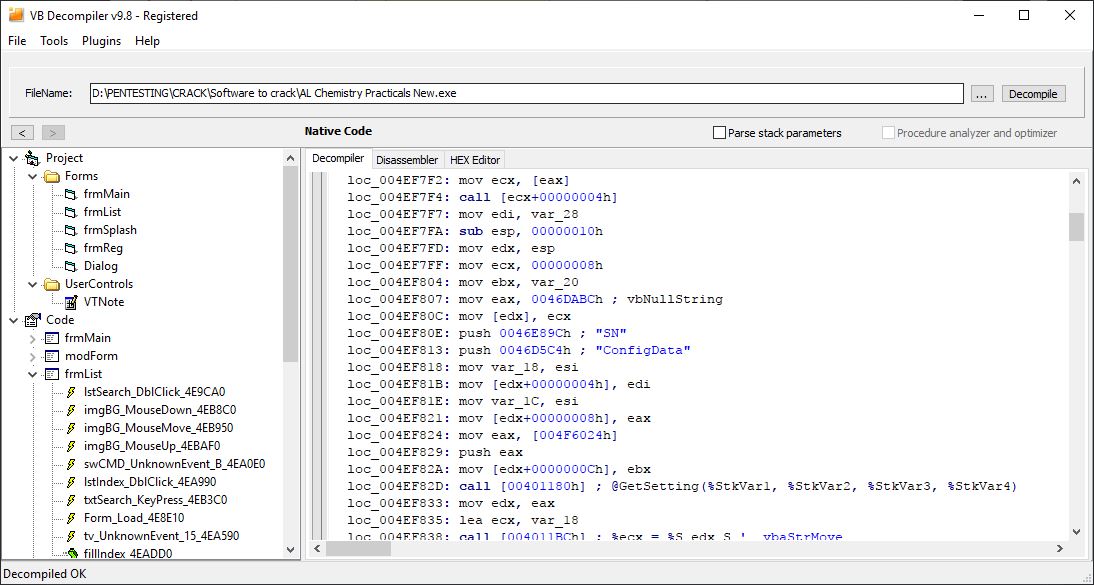The height and width of the screenshot is (585, 1094).
Task: Click code pane scroll-down arrow
Action: click(1076, 532)
